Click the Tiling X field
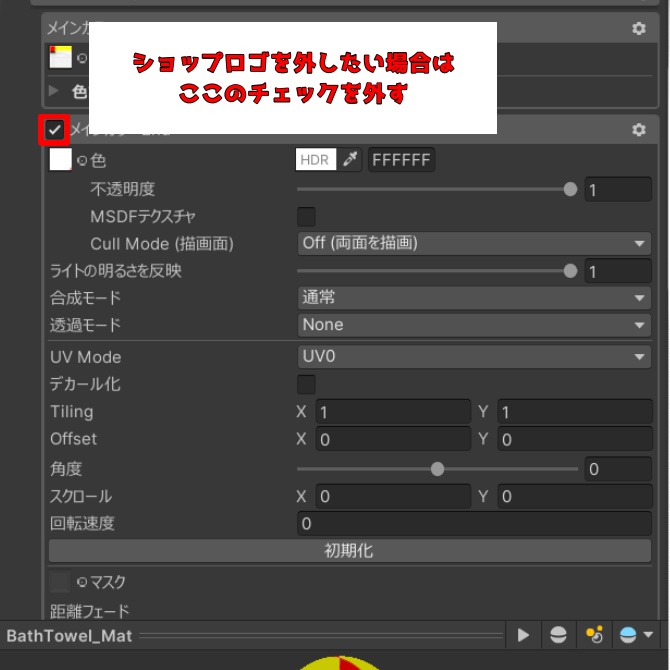670x670 pixels. pos(393,412)
